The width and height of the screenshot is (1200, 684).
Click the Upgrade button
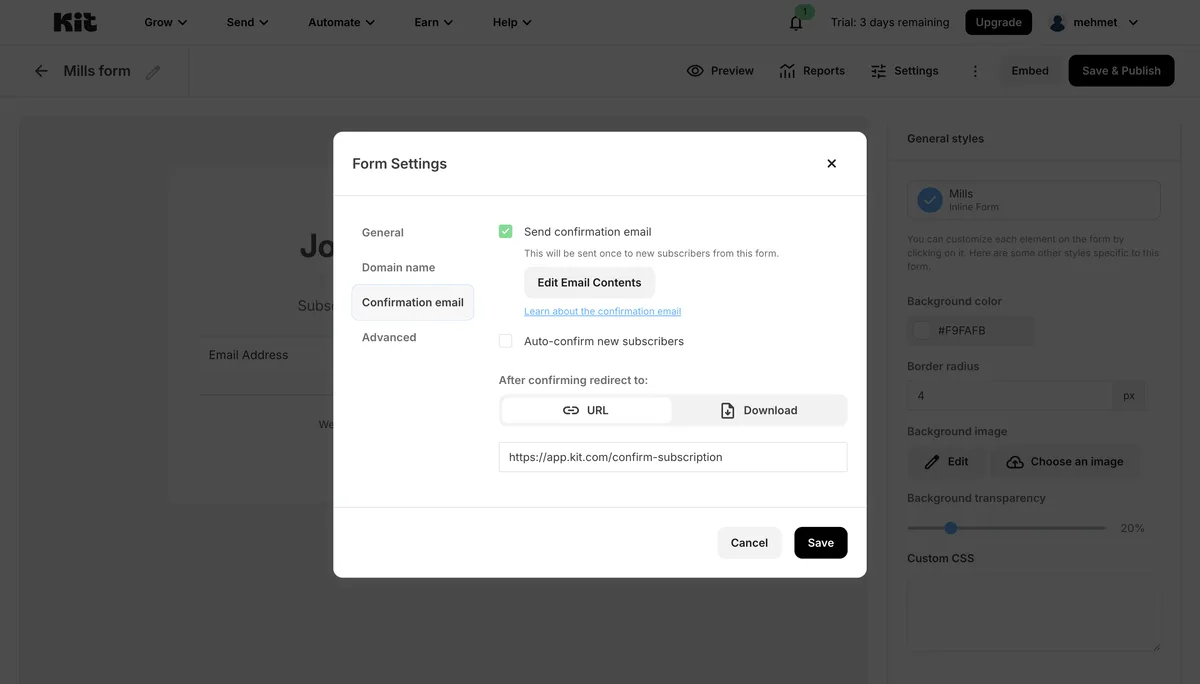click(x=998, y=22)
